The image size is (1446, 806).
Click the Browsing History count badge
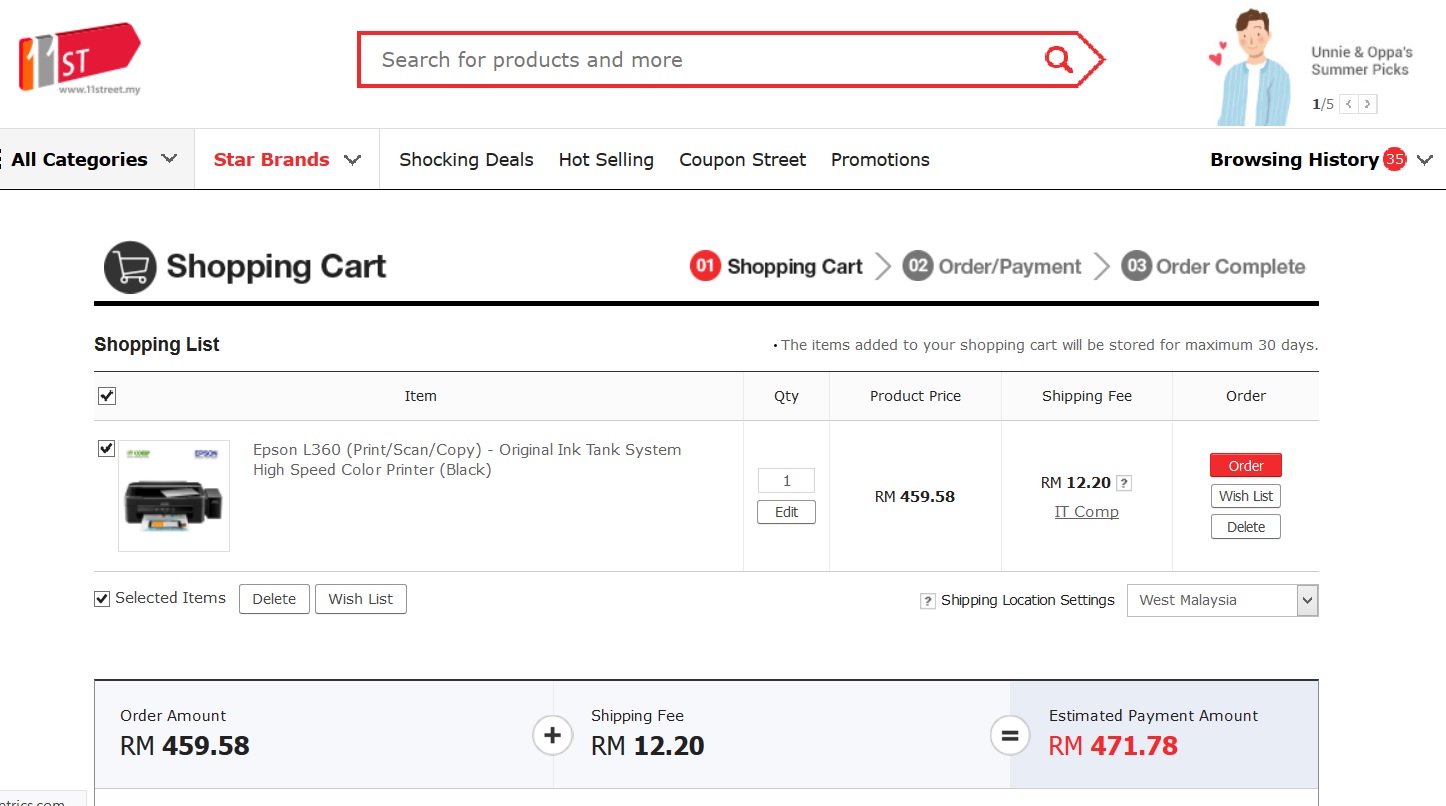pyautogui.click(x=1394, y=159)
